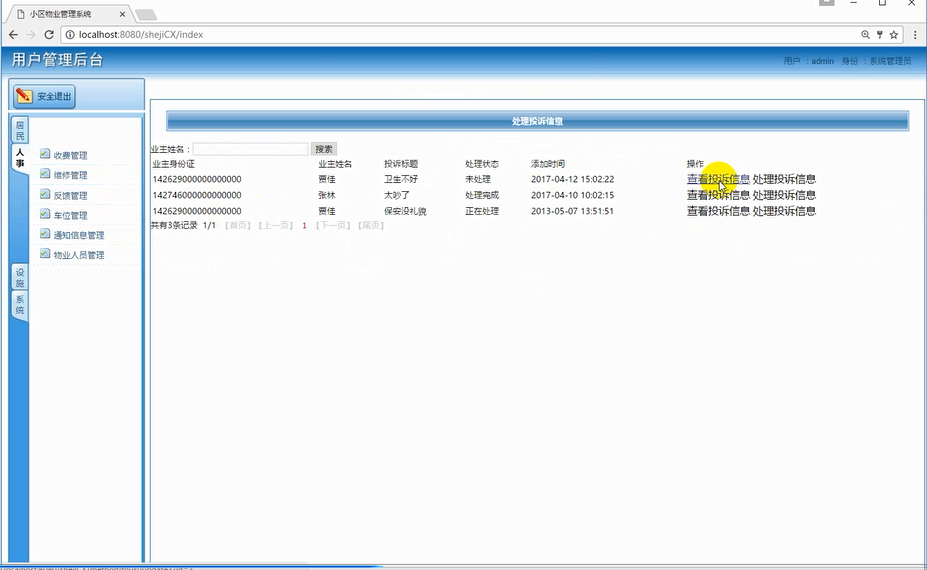Click ID number 142746000000000000

pos(197,195)
